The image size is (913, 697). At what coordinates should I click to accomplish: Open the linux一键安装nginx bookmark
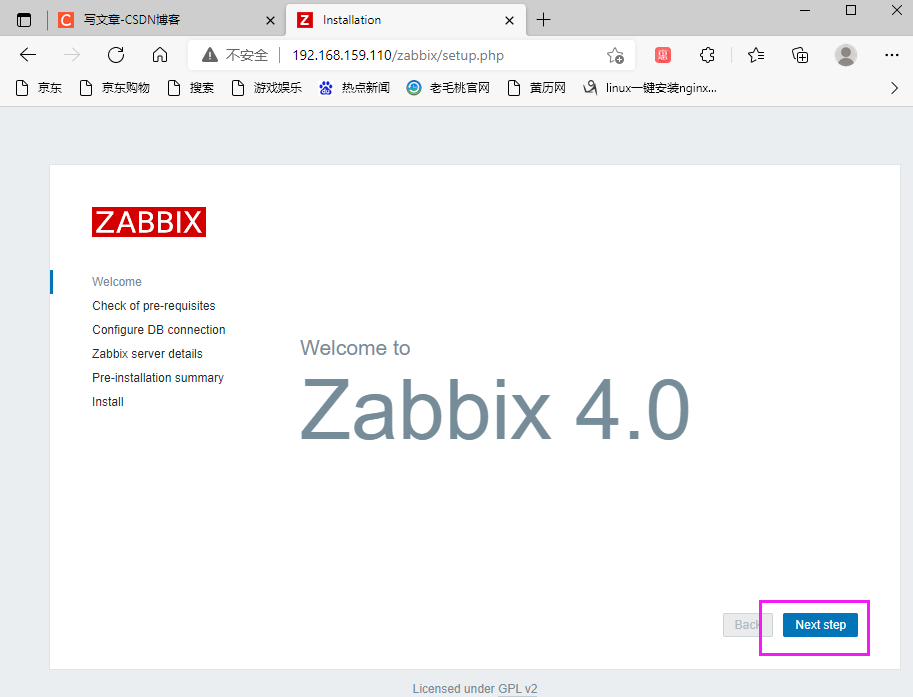click(650, 88)
